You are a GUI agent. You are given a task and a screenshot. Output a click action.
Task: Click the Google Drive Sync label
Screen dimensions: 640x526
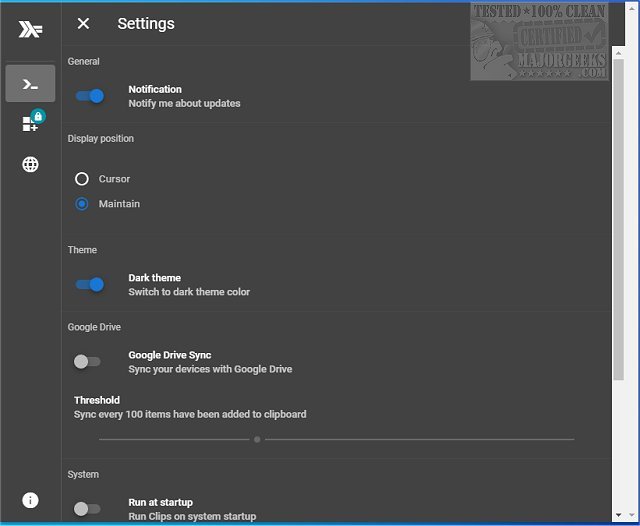(x=169, y=355)
